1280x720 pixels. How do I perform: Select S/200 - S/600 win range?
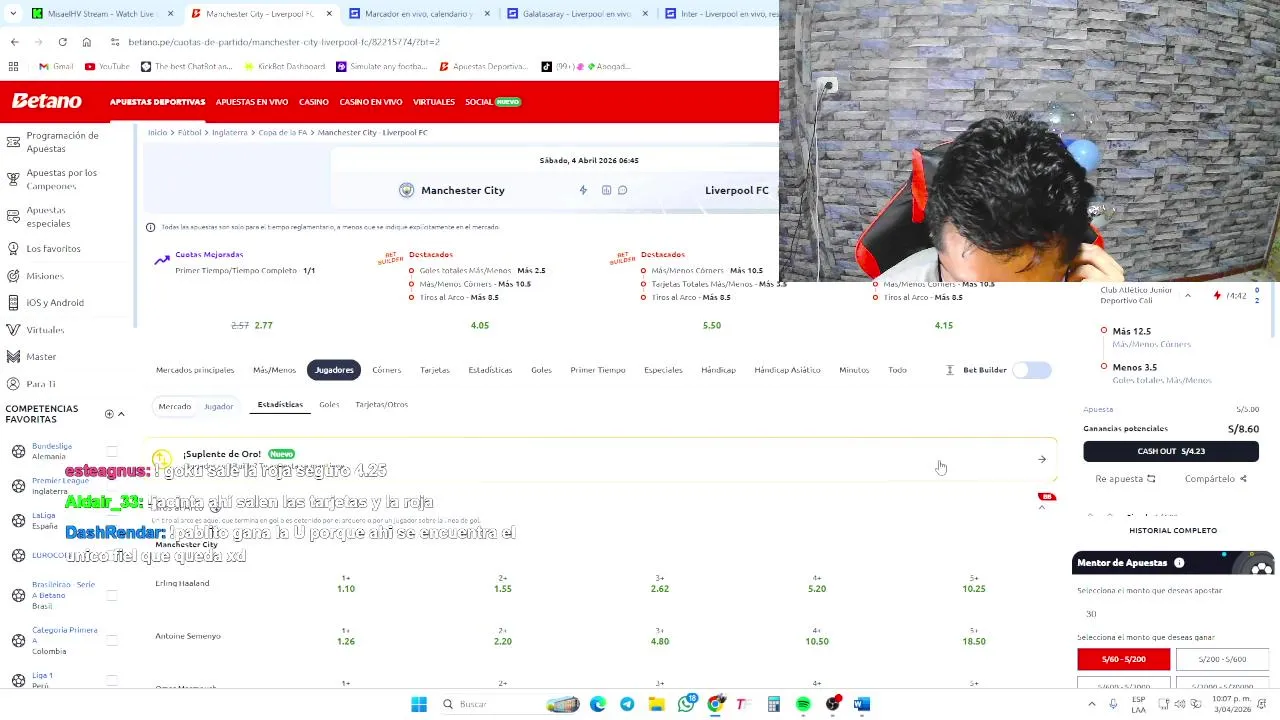click(1222, 659)
